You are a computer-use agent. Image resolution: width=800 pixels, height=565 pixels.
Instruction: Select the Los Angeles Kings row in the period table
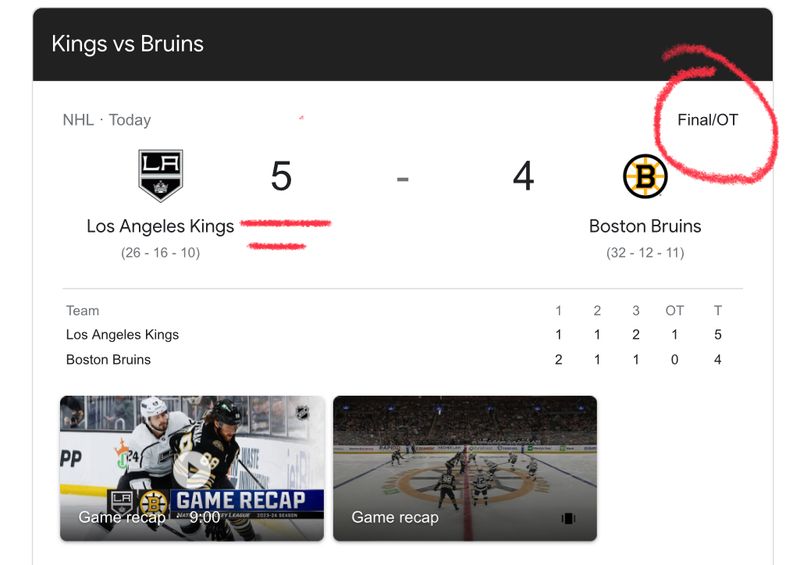pos(122,335)
